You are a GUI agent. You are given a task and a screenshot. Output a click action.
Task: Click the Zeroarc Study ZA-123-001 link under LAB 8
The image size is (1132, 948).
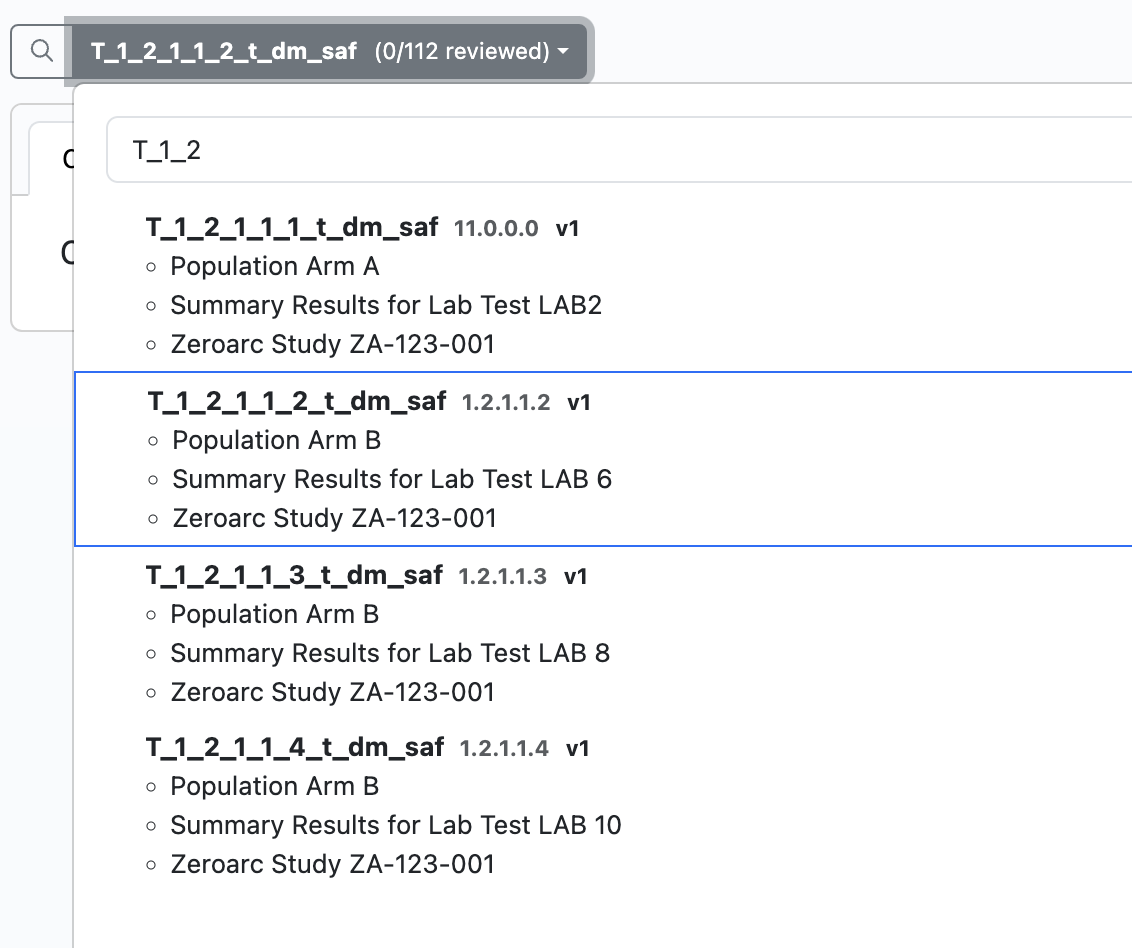pyautogui.click(x=332, y=691)
